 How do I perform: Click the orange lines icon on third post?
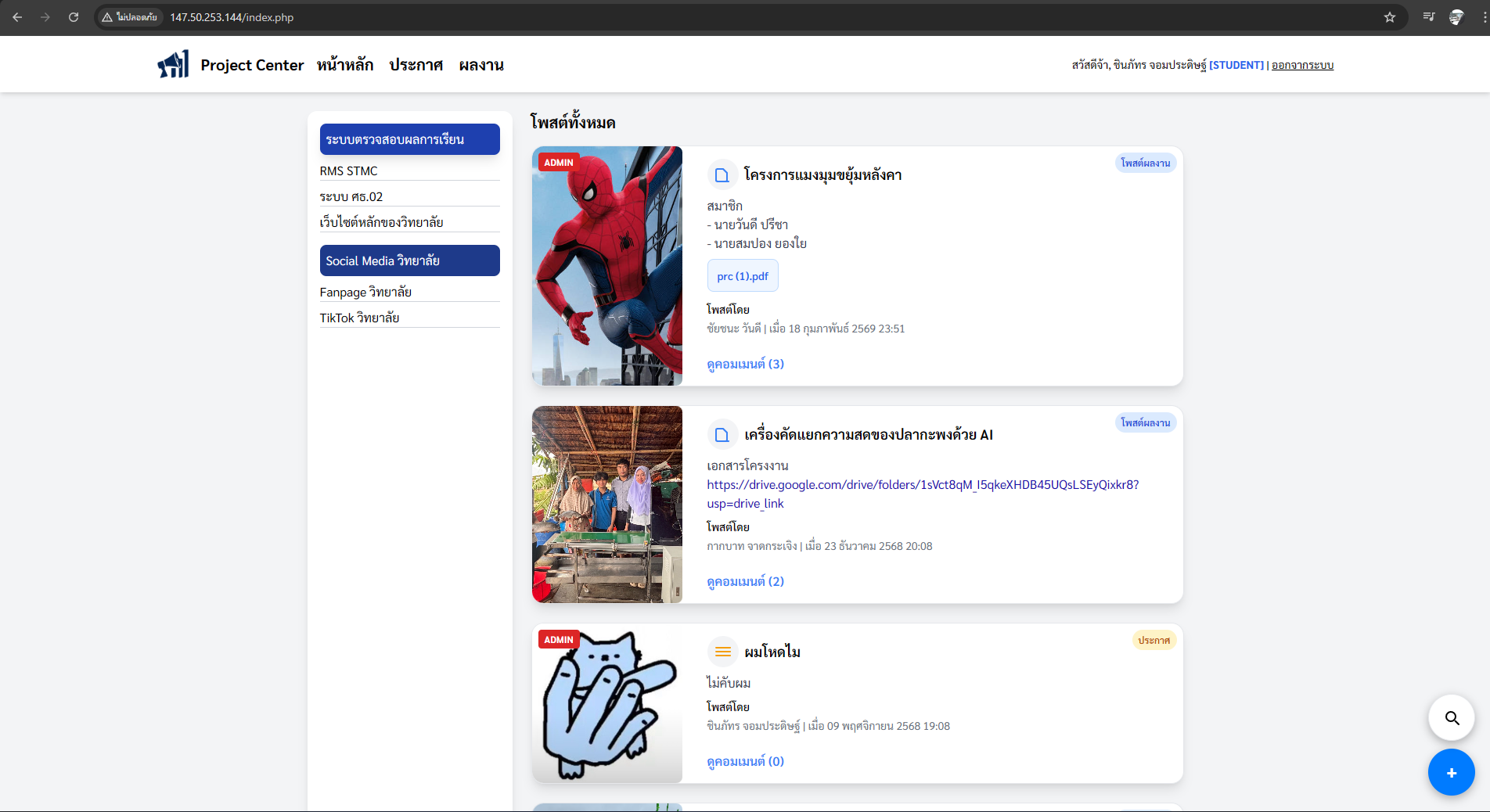pyautogui.click(x=722, y=652)
